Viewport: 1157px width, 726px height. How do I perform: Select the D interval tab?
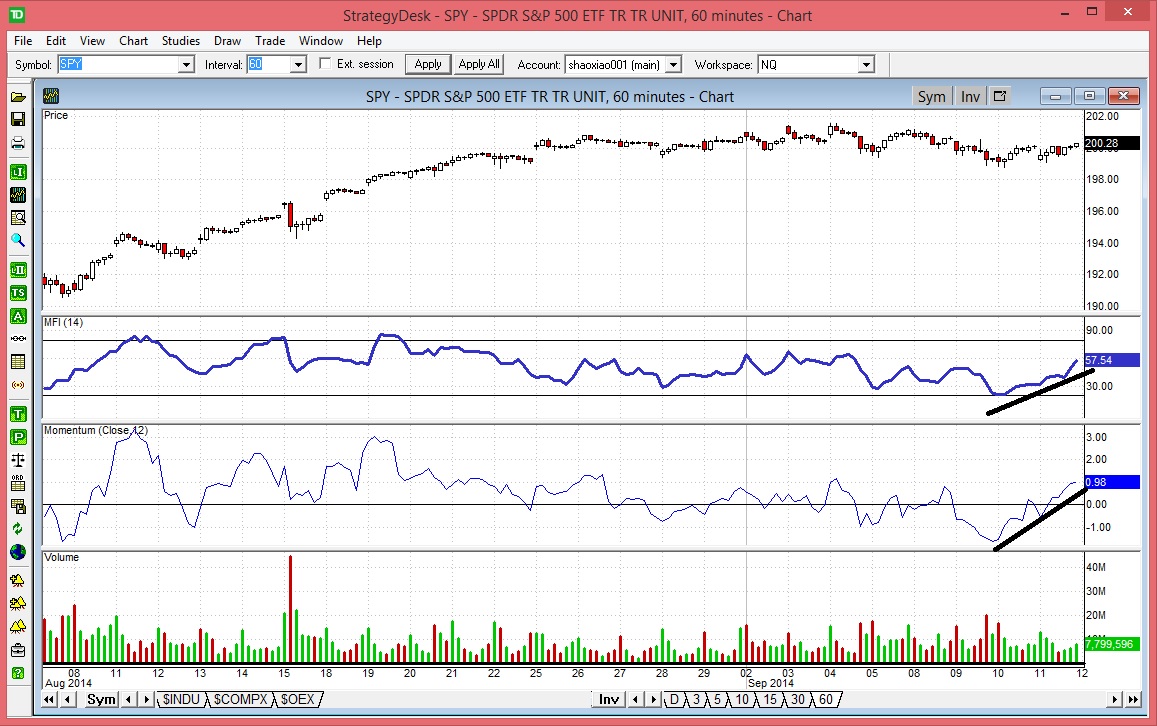674,699
